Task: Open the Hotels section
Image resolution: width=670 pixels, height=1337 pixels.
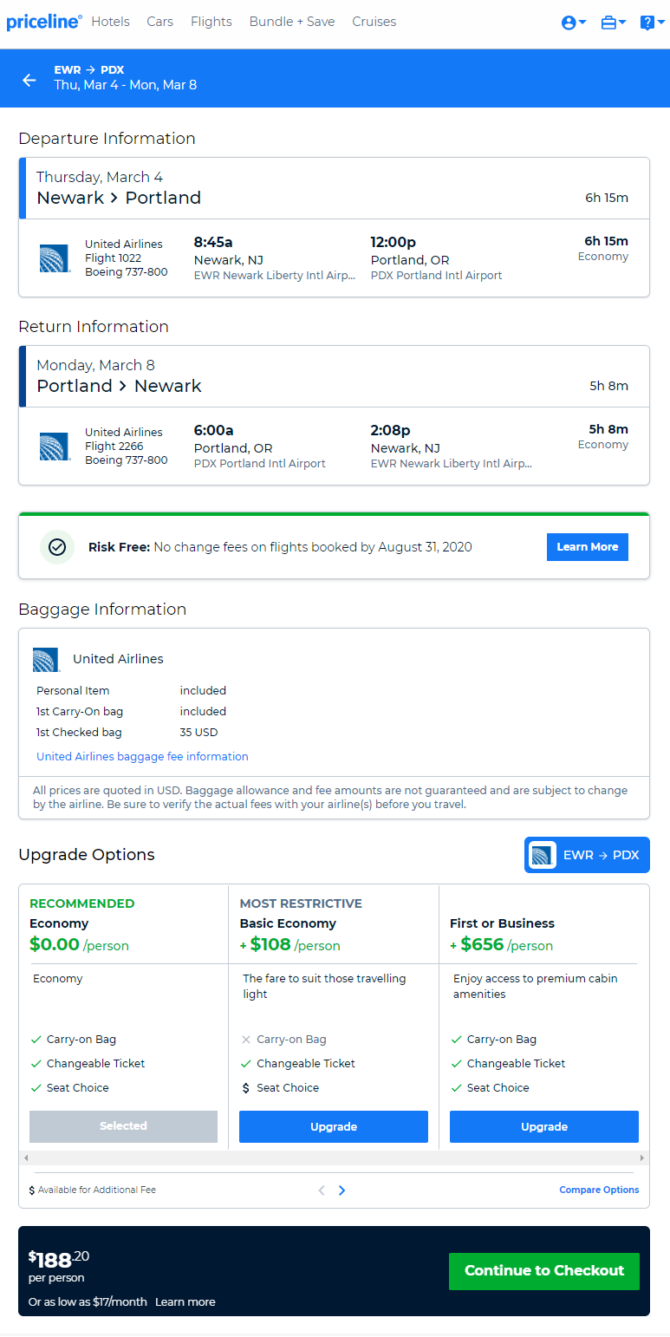Action: click(x=110, y=21)
